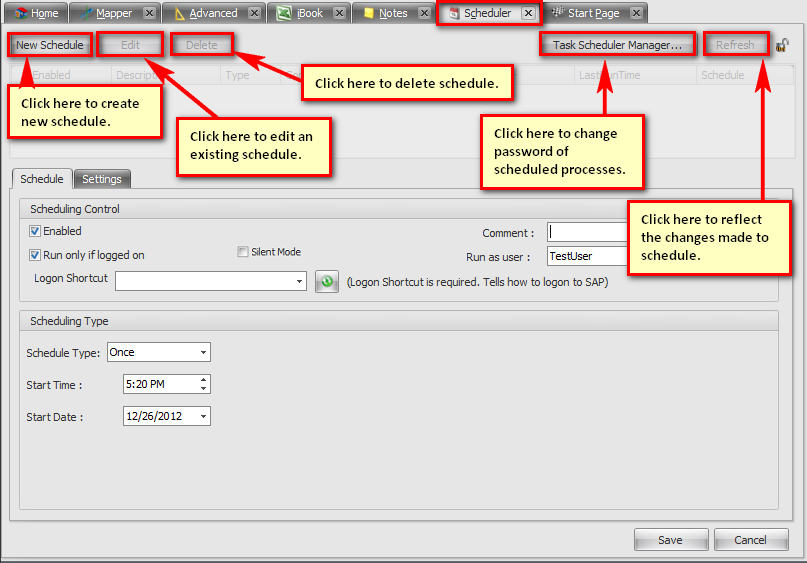Open the Schedule Type dropdown
Viewport: 807px width, 563px height.
tap(204, 352)
